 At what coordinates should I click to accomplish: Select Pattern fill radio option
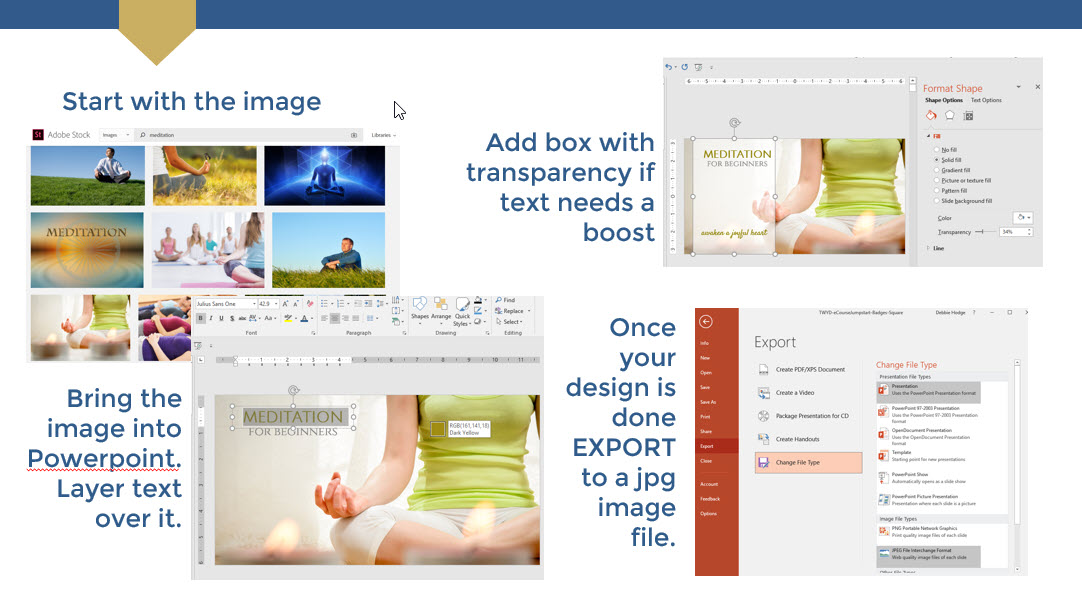(x=936, y=191)
